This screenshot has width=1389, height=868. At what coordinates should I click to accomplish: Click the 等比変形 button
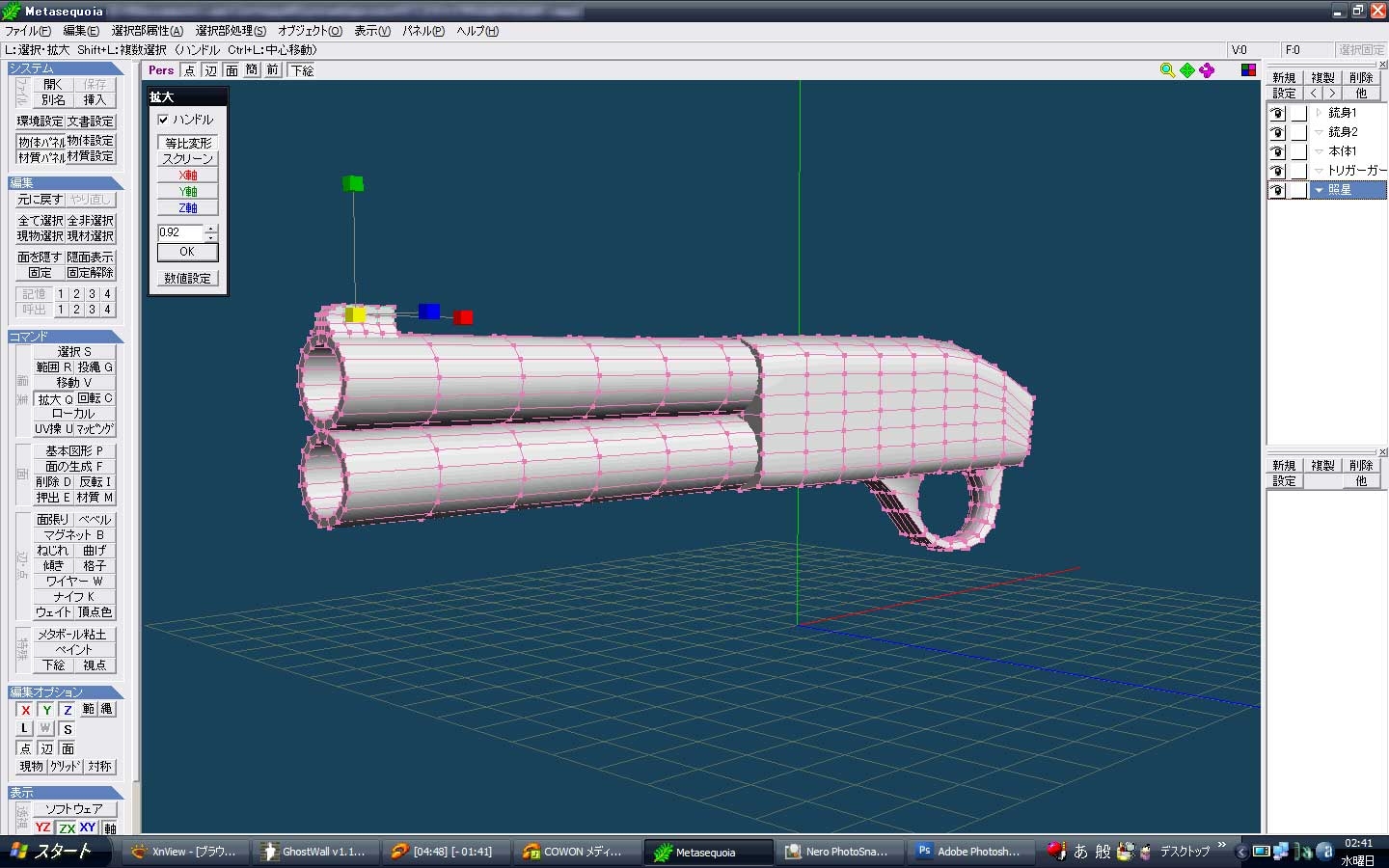[x=187, y=143]
